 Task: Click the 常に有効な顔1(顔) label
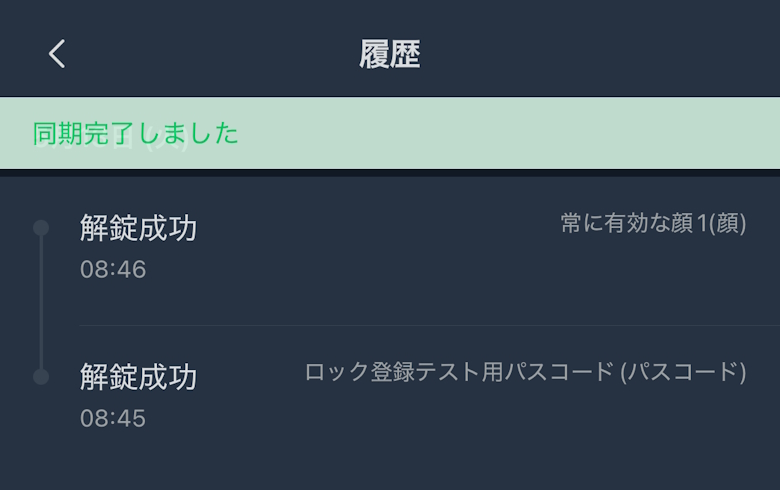point(653,224)
